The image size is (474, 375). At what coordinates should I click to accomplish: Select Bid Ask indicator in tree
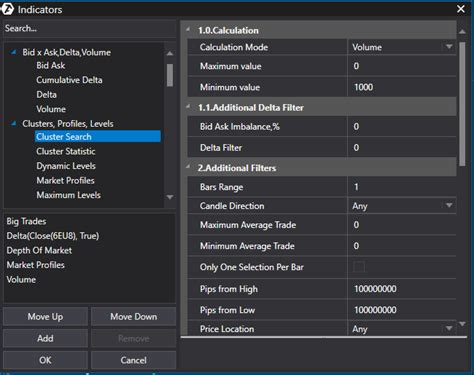coord(51,66)
